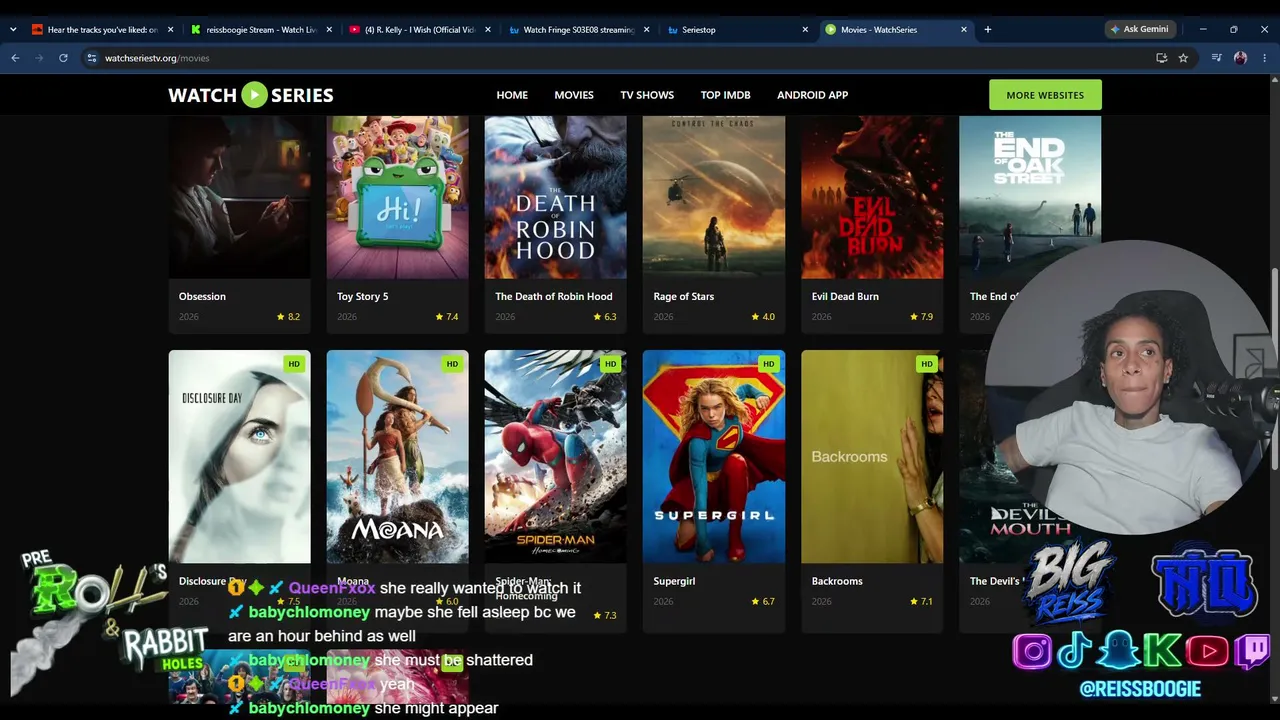Click the HD badge on Backrooms

[x=926, y=364]
